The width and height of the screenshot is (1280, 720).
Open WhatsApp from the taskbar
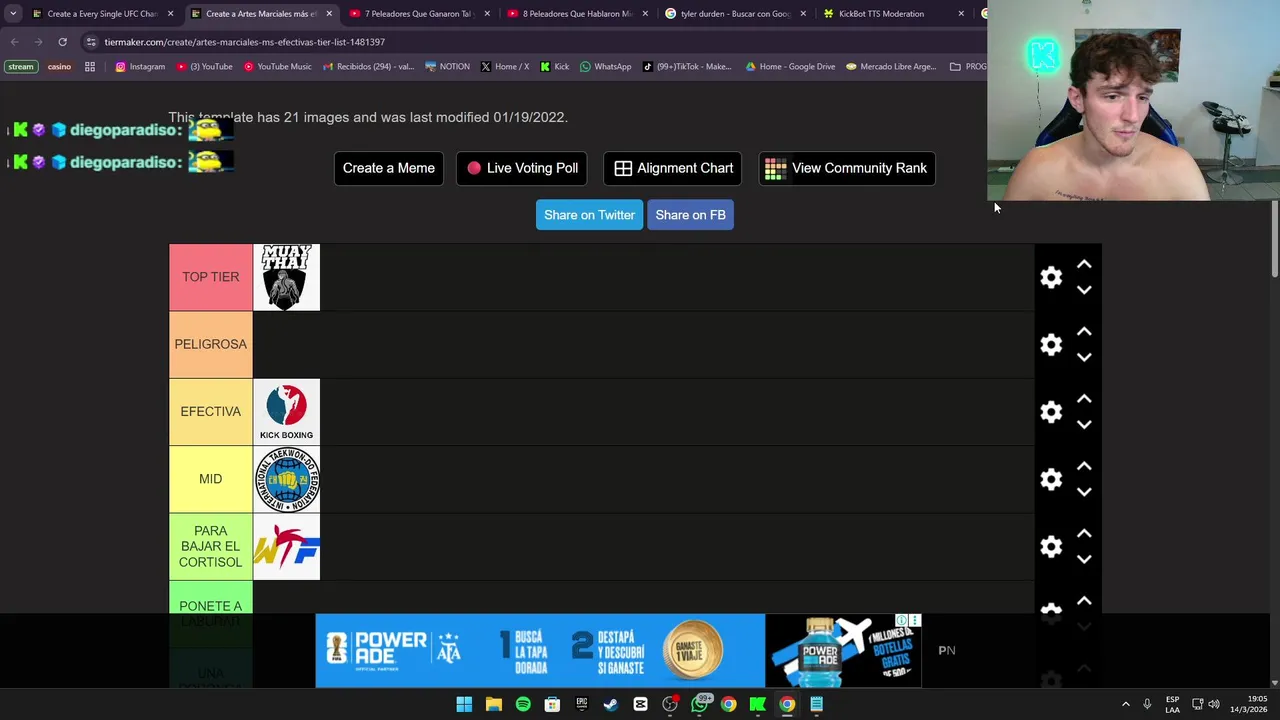point(699,704)
